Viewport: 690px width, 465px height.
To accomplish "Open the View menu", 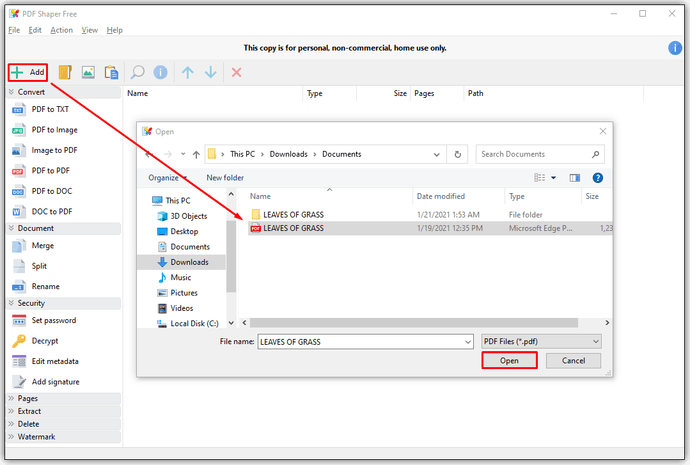I will (x=89, y=30).
